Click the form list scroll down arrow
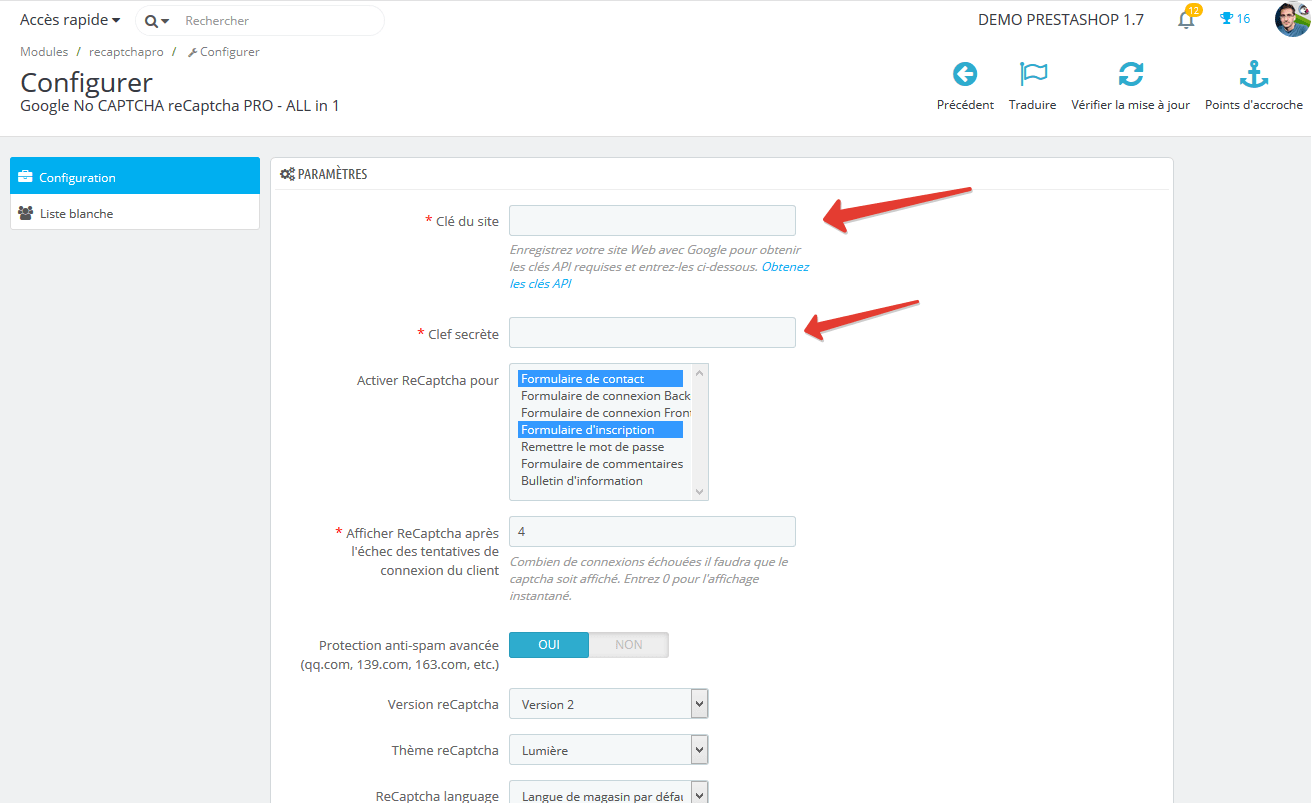The width and height of the screenshot is (1312, 803). tap(700, 491)
